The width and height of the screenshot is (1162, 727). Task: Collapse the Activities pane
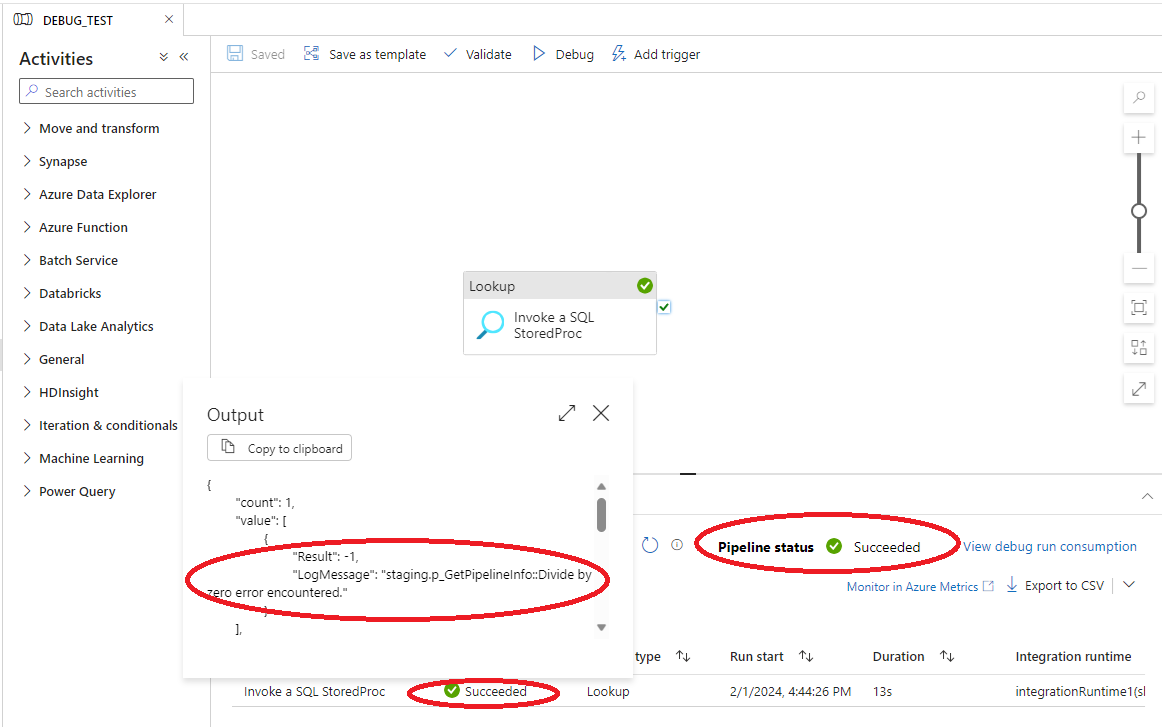click(x=184, y=57)
